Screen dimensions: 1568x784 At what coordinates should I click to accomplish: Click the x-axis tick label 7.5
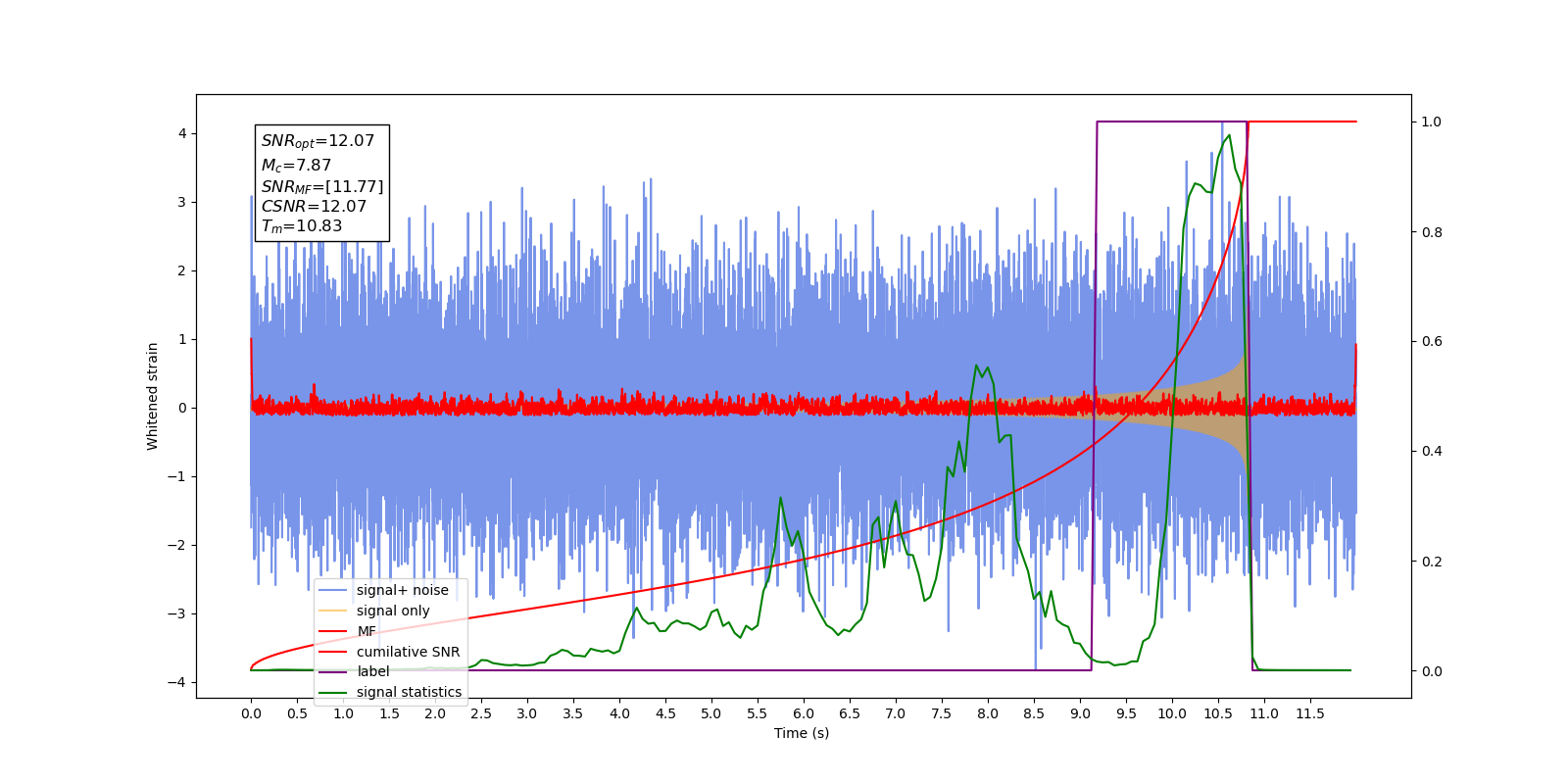coord(942,713)
